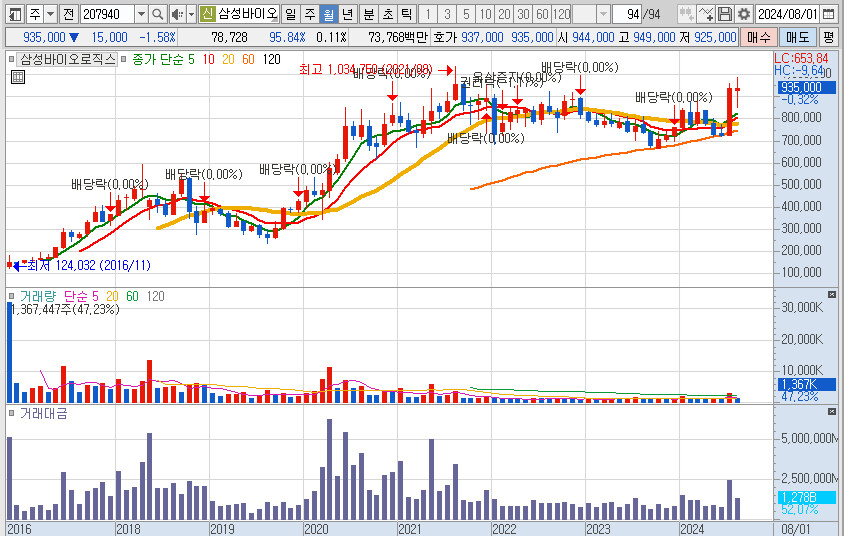Switch to the 일 daily period tab
Image resolution: width=844 pixels, height=536 pixels.
point(290,14)
